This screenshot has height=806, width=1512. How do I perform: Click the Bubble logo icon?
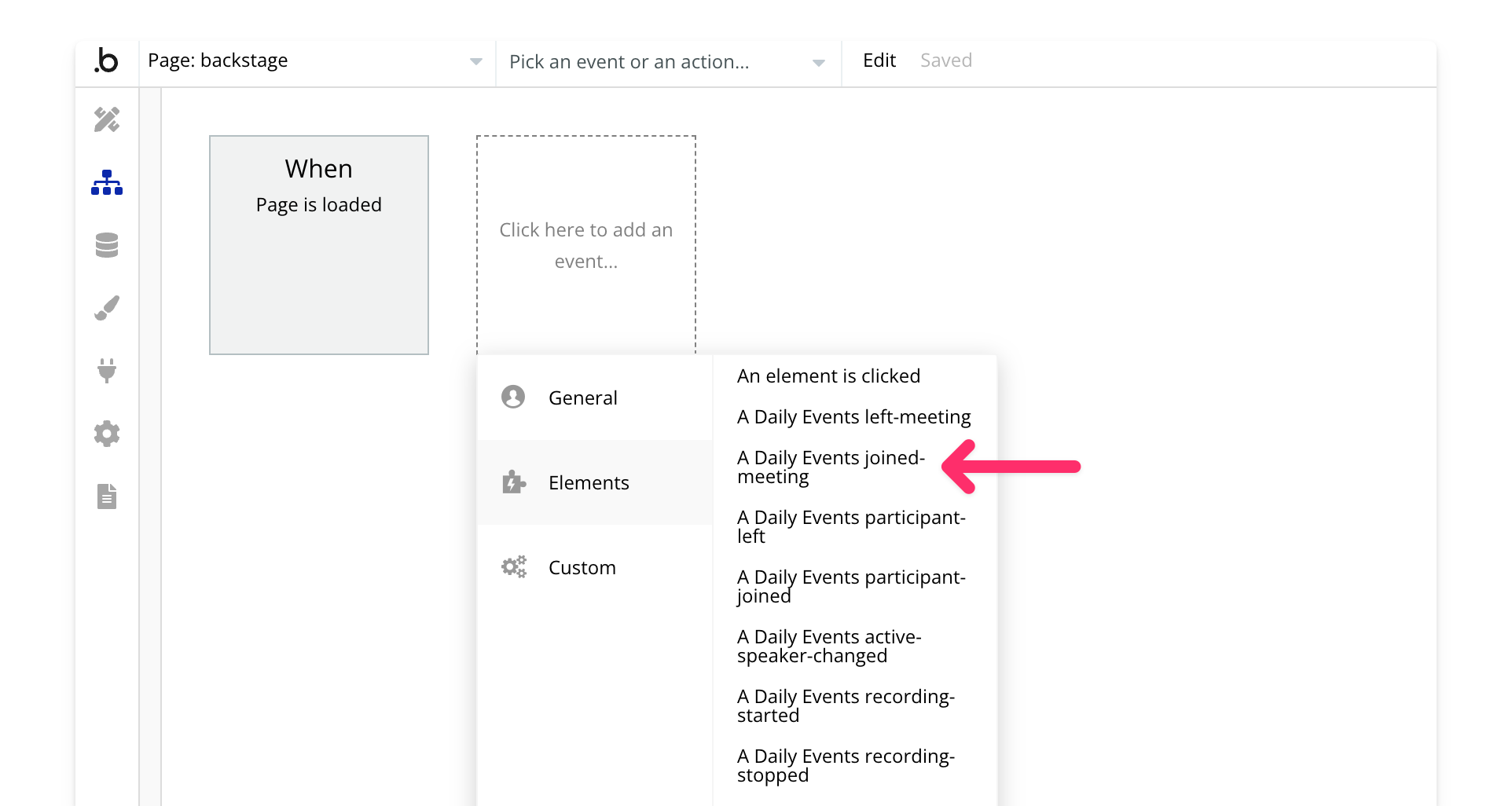click(107, 61)
